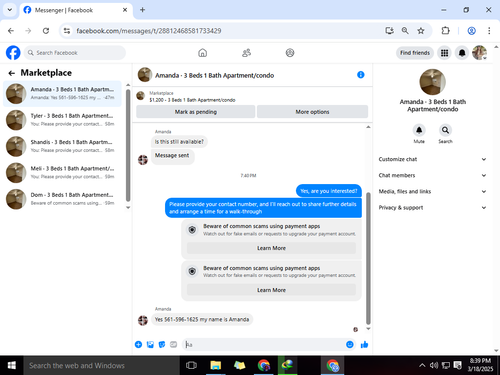Open the emoji picker
Viewport: 500px width, 375px height.
click(350, 344)
